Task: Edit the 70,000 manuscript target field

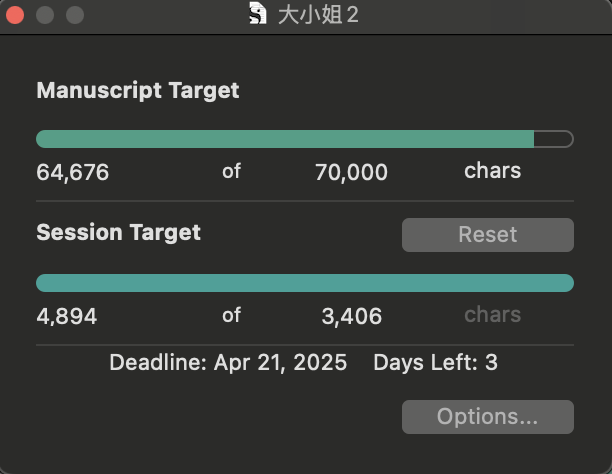Action: click(x=351, y=172)
